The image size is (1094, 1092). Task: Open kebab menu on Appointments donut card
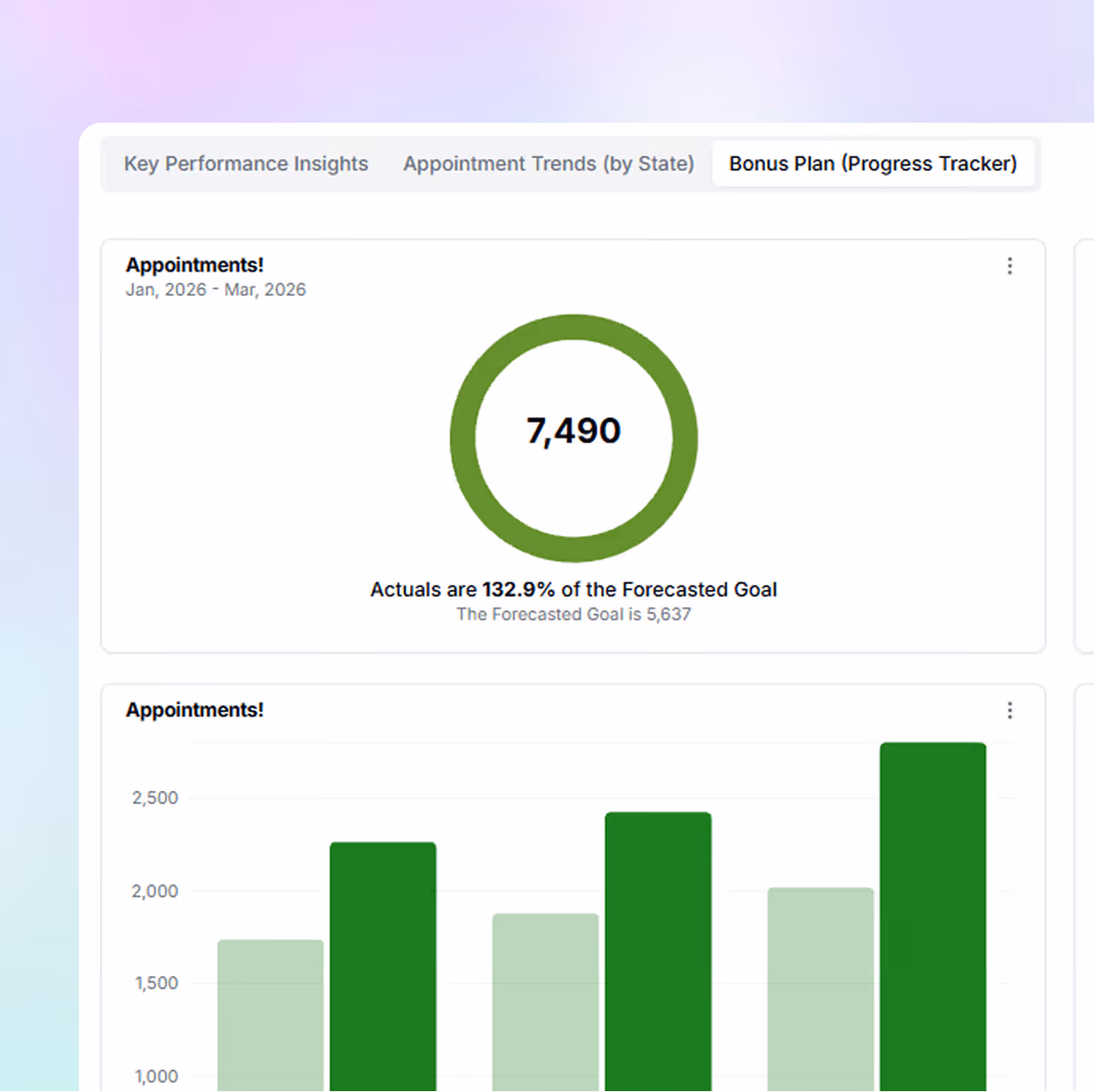pos(1010,266)
